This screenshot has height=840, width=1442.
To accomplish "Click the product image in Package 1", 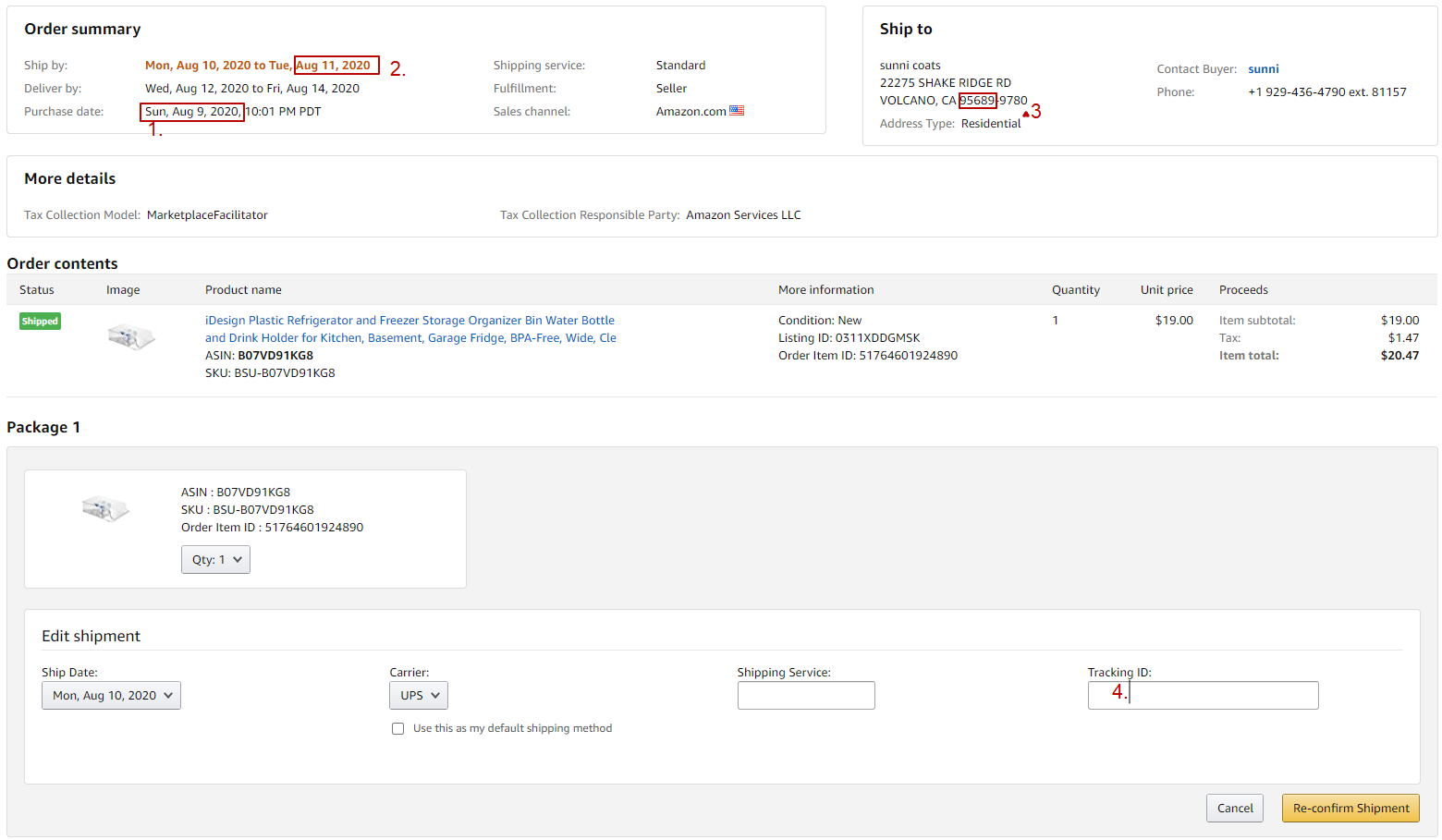I will pos(105,508).
